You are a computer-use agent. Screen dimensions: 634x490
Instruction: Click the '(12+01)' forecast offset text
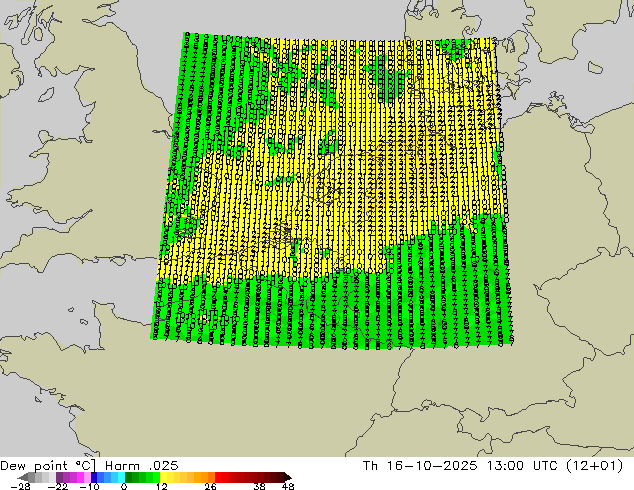pos(594,466)
